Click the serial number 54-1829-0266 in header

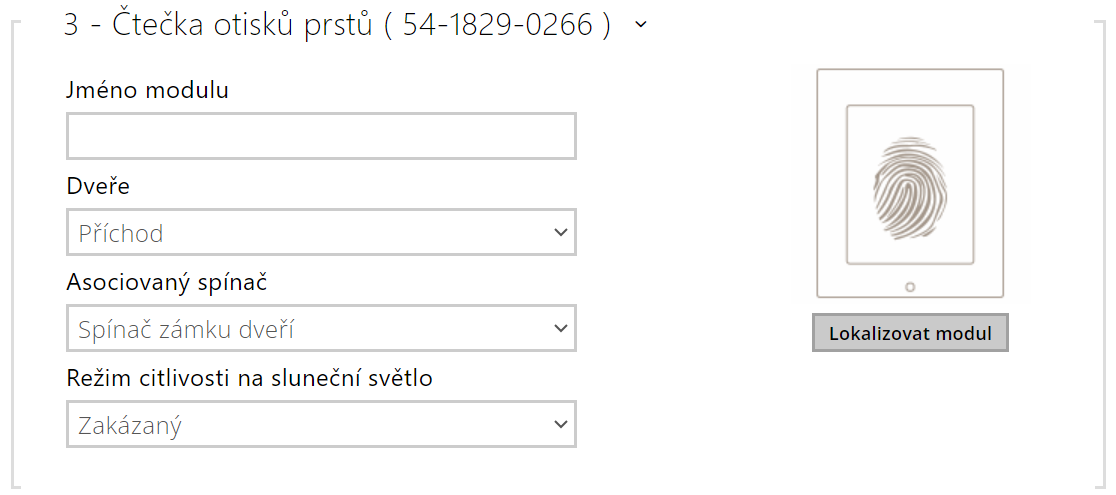(x=497, y=25)
